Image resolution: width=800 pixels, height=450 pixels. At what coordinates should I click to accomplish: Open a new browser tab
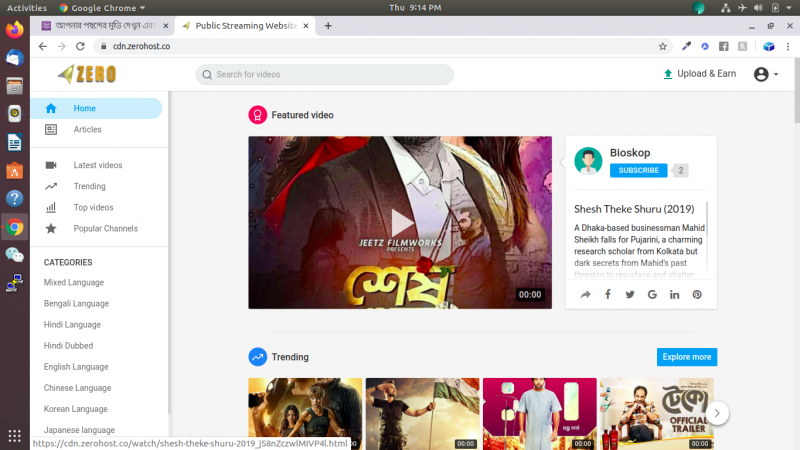(328, 26)
